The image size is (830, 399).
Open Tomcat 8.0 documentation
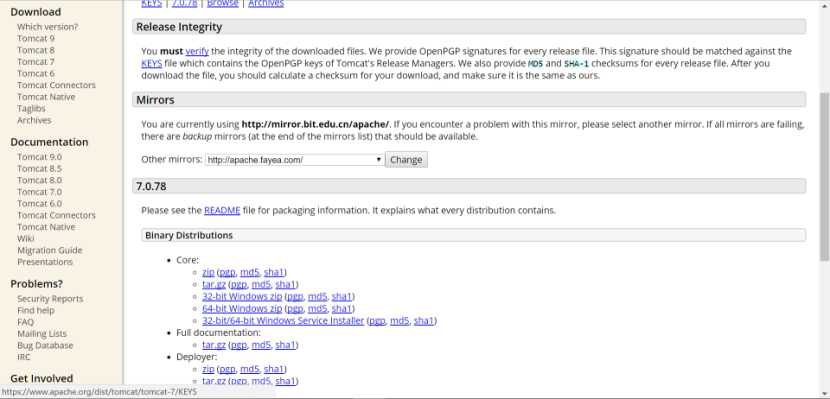pyautogui.click(x=39, y=180)
